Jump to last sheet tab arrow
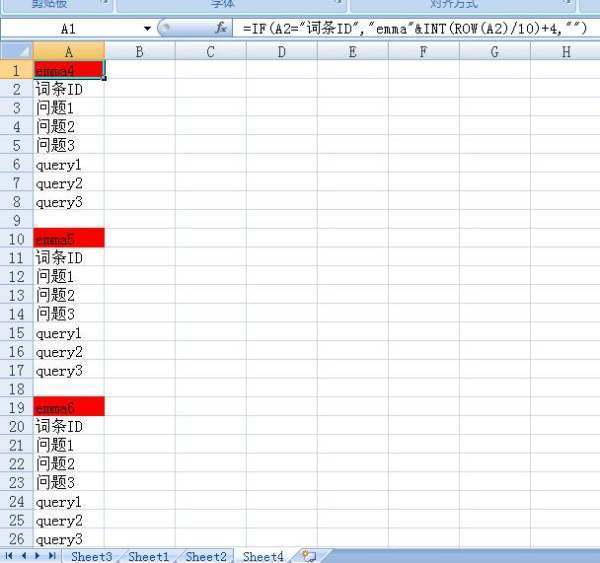Viewport: 600px width, 563px height. [52, 556]
